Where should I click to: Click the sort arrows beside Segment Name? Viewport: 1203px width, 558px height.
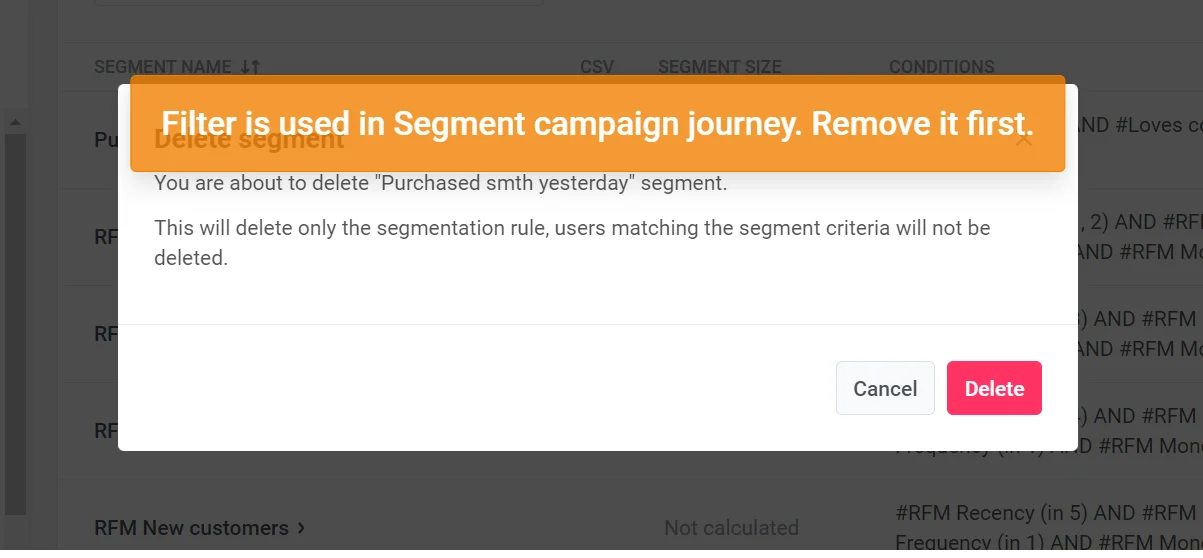tap(250, 67)
